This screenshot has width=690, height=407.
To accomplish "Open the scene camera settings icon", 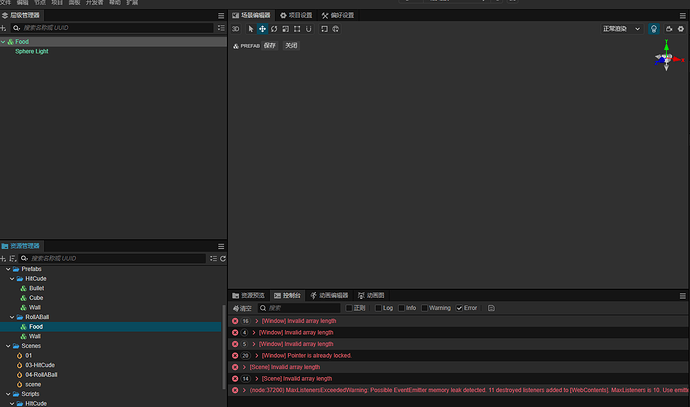I will [669, 29].
